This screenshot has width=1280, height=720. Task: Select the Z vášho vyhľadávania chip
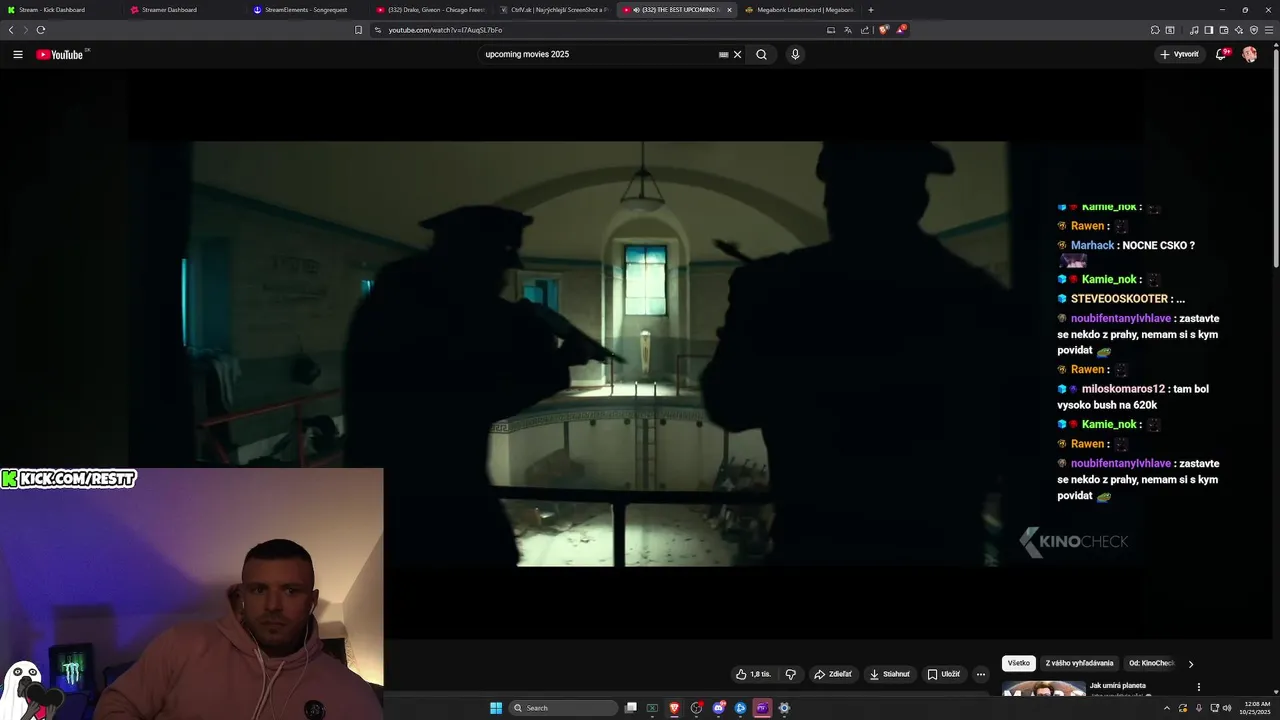coord(1079,663)
